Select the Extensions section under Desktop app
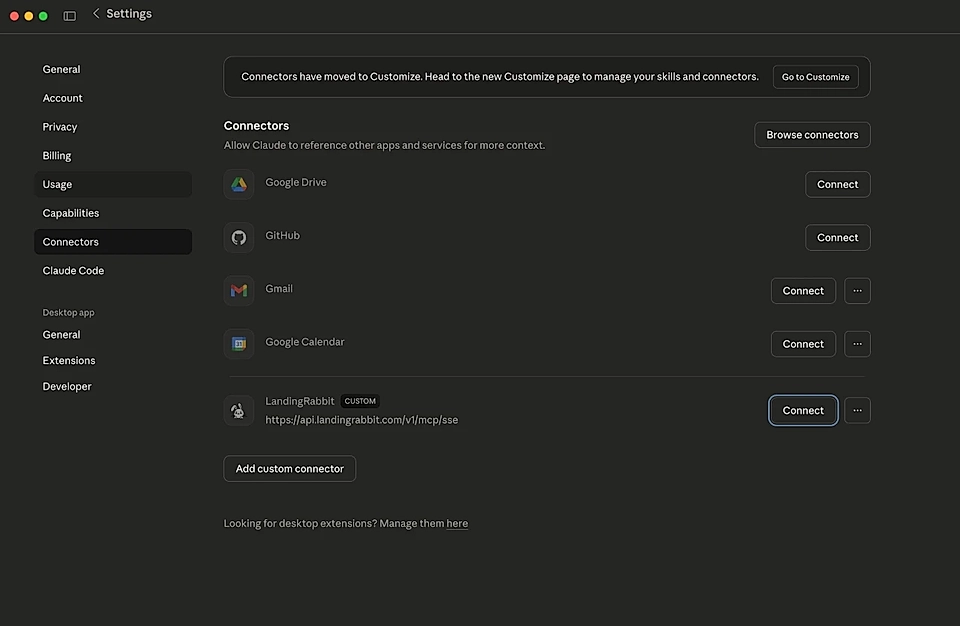 [x=68, y=360]
